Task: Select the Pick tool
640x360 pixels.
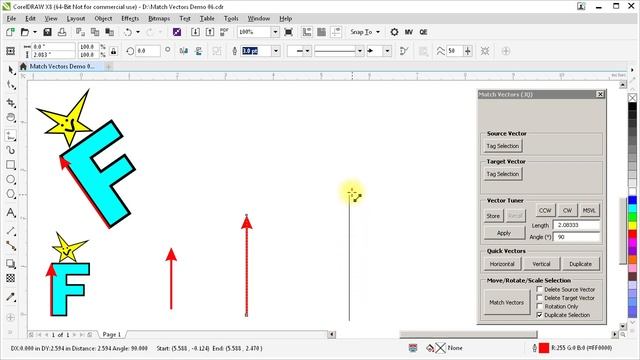Action: coord(11,70)
